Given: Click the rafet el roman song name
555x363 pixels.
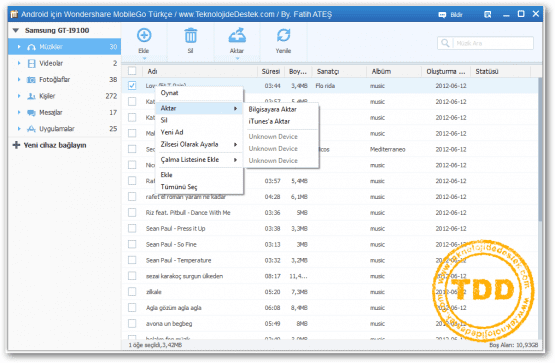Looking at the screenshot, I should (186, 197).
